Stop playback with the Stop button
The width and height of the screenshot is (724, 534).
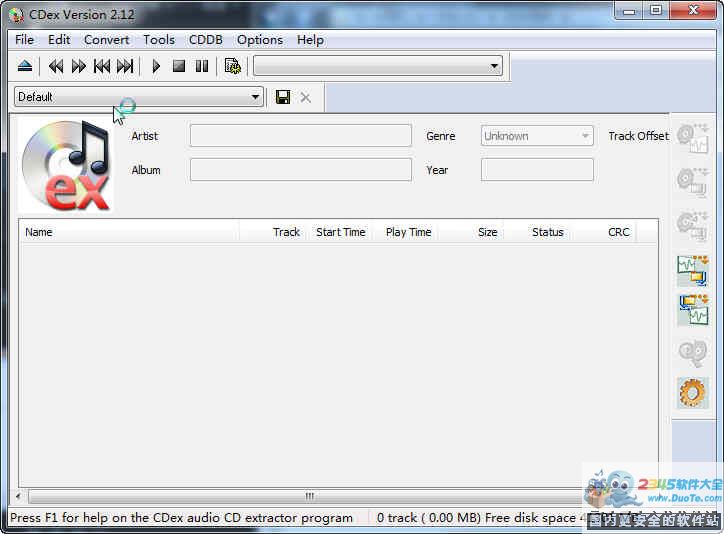pyautogui.click(x=179, y=66)
